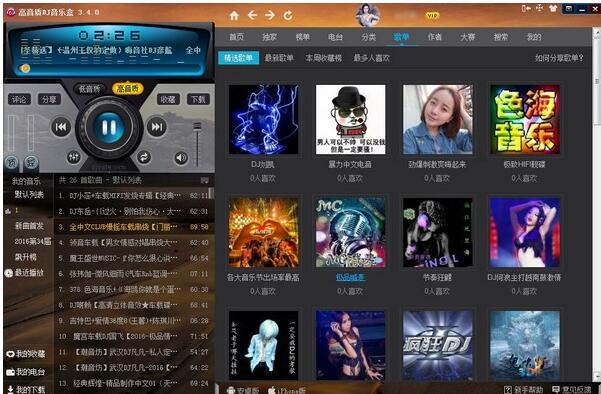Refresh the page with the reload icon
The image size is (601, 394).
(x=288, y=15)
